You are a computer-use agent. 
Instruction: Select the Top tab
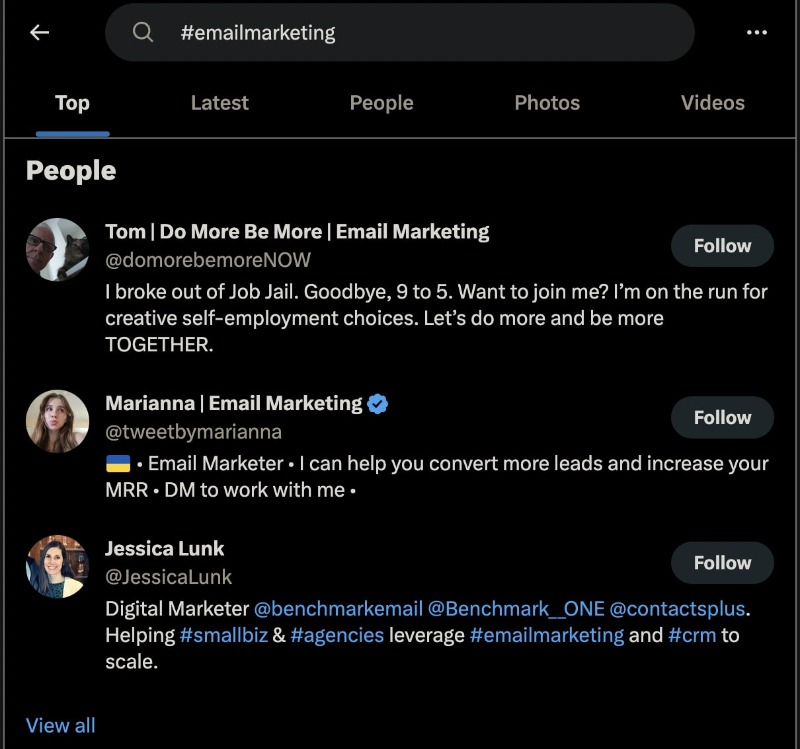[72, 103]
